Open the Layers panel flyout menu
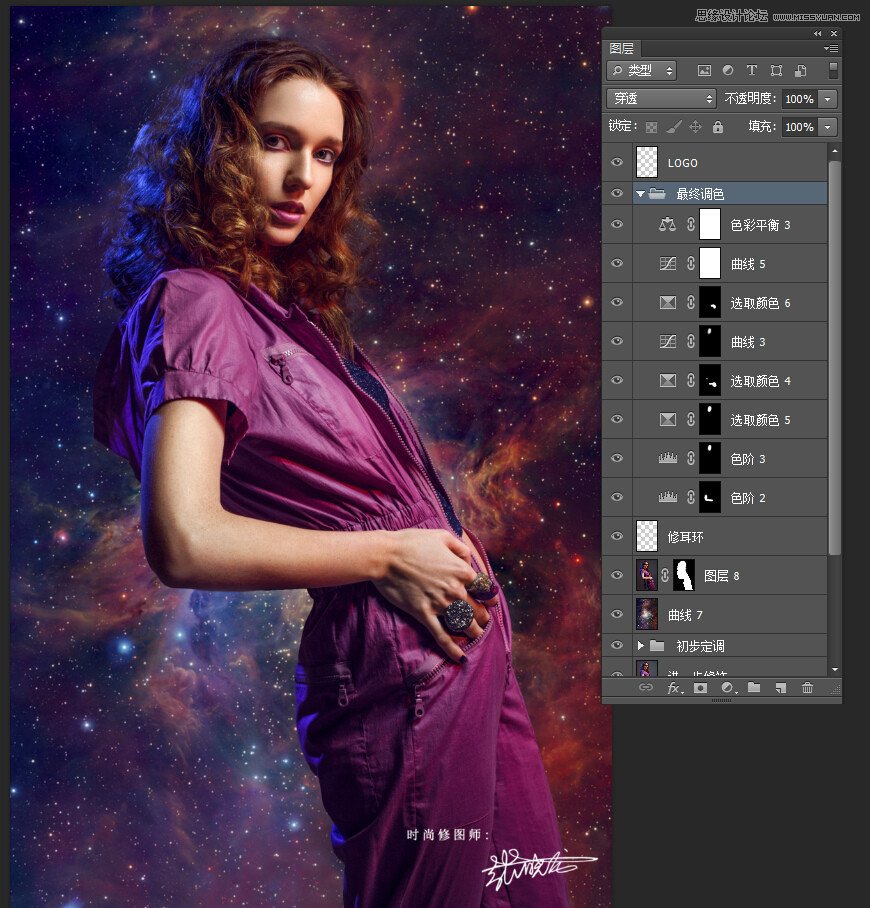The width and height of the screenshot is (870, 908). pos(831,48)
